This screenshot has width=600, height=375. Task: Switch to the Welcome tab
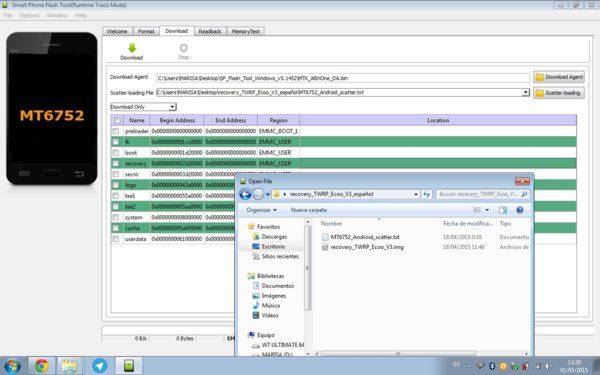pos(117,31)
